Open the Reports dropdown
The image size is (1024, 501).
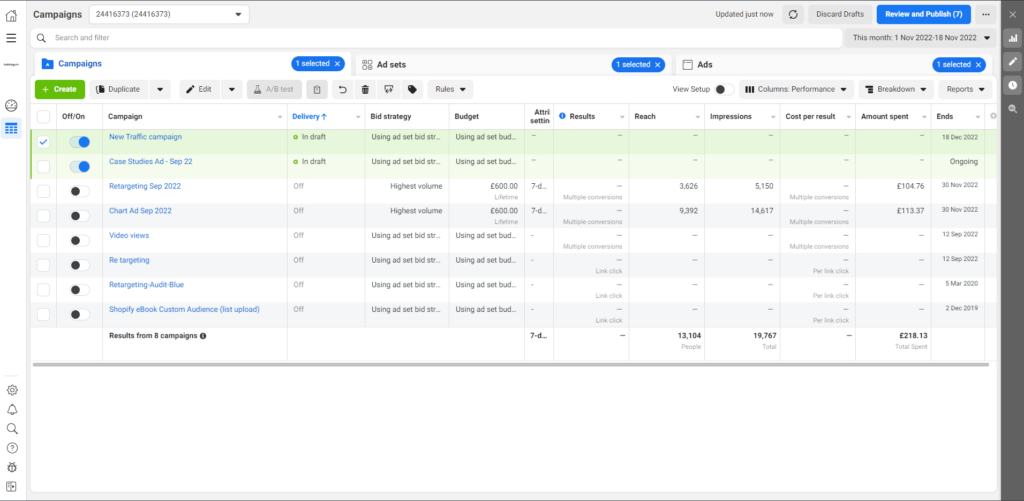[x=965, y=89]
